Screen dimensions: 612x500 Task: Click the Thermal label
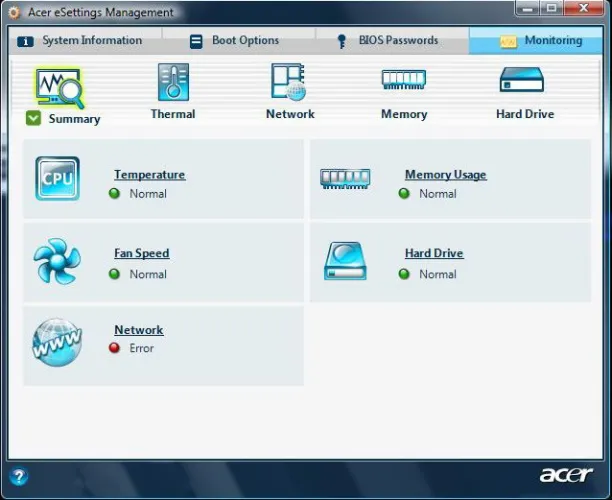pyautogui.click(x=173, y=114)
